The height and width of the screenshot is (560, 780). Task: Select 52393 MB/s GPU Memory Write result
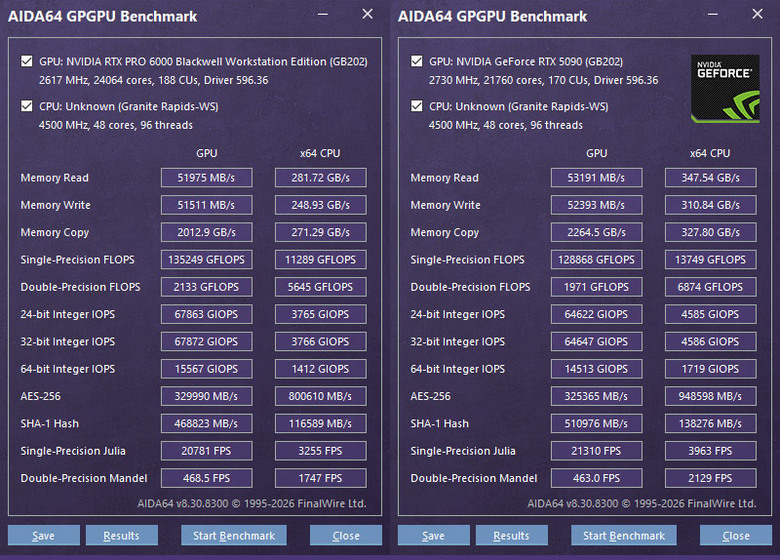coord(596,205)
